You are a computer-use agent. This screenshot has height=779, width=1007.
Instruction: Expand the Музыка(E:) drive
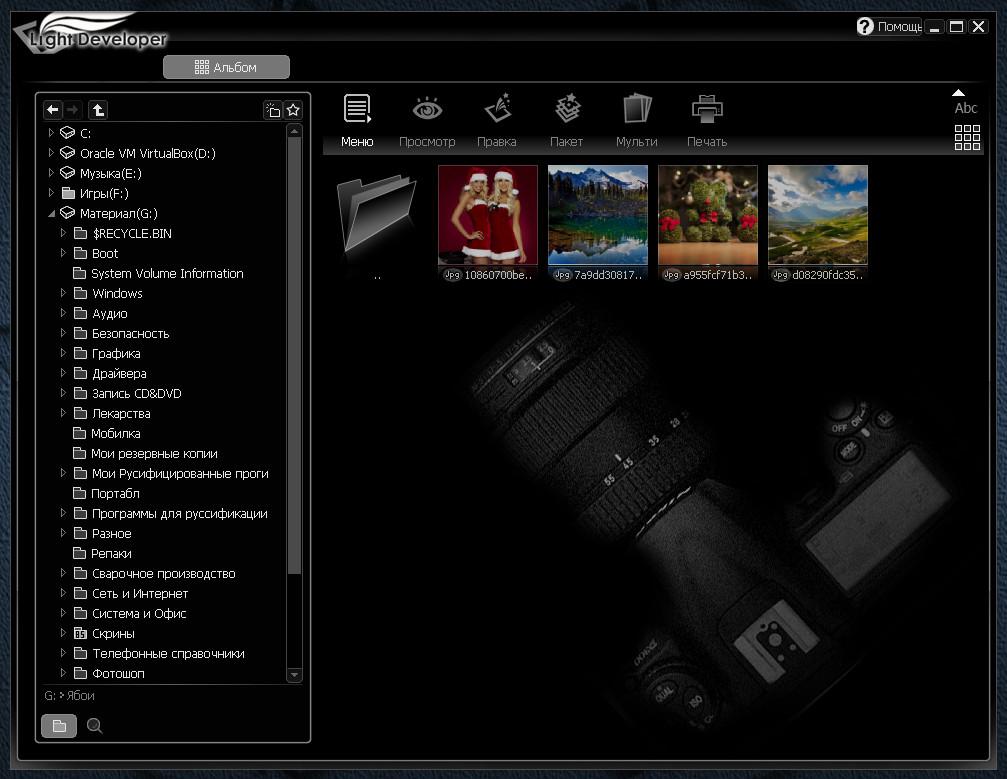(52, 173)
